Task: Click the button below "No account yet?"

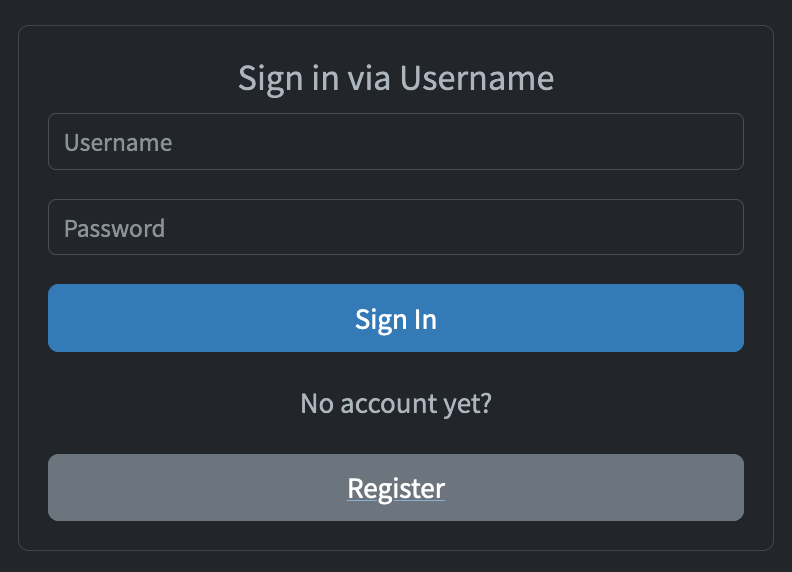Action: (395, 488)
